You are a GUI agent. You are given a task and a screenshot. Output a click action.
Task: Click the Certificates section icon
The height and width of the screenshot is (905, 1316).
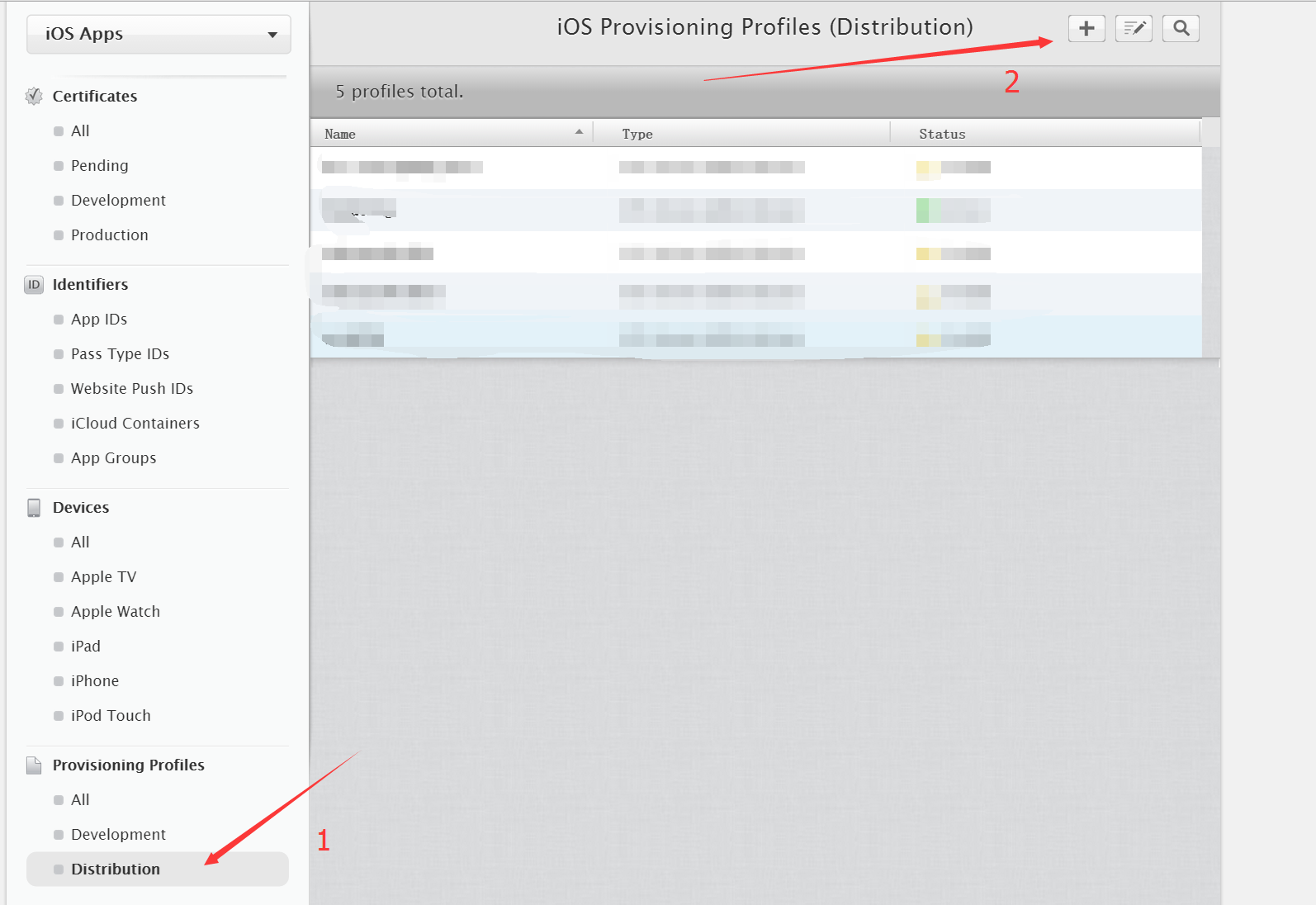click(34, 97)
